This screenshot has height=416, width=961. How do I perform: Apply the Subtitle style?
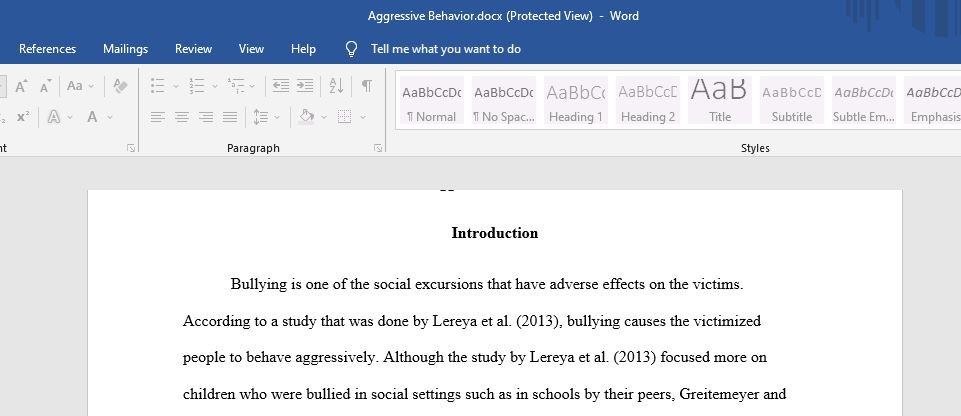(x=792, y=100)
